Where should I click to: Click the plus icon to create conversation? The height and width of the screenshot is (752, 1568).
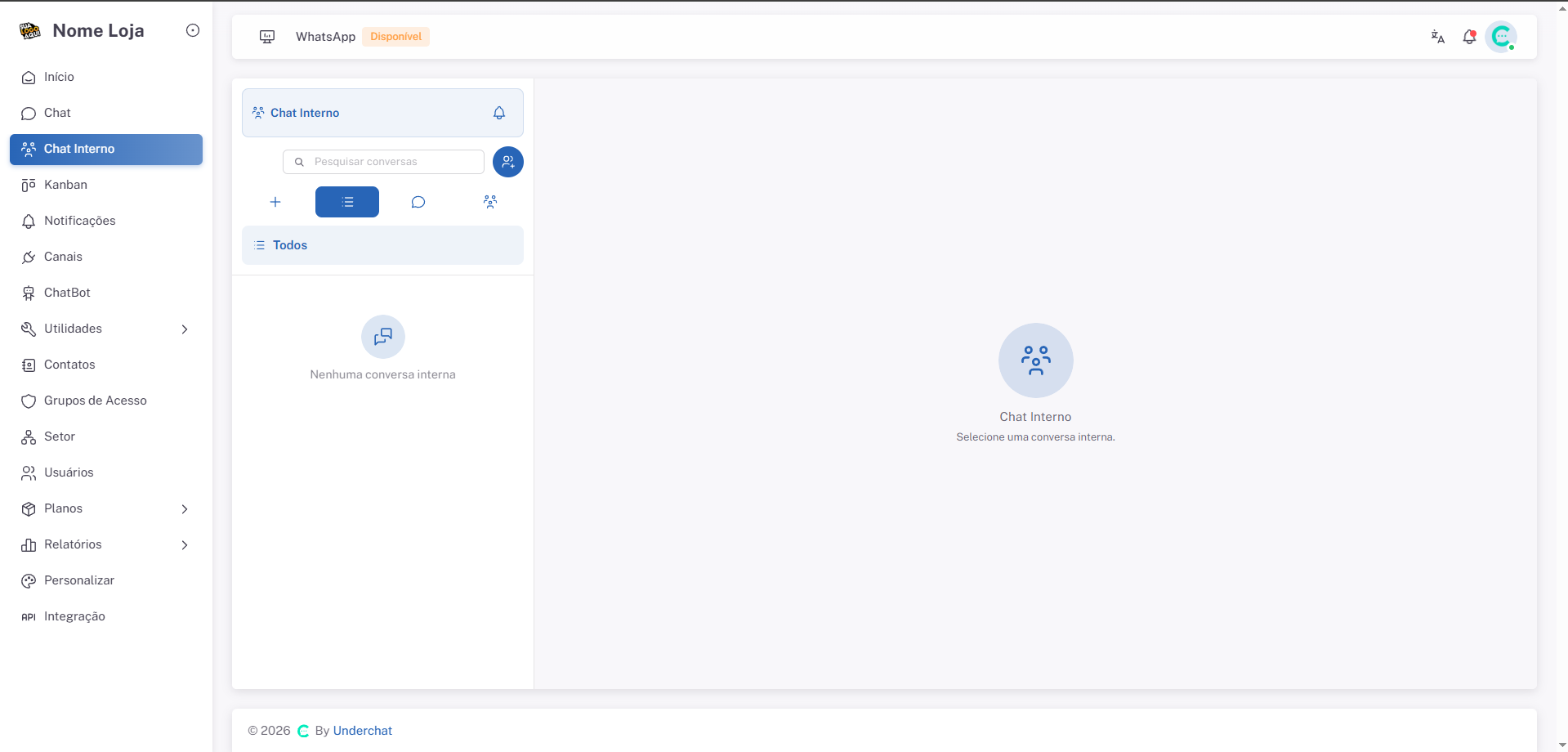(275, 202)
